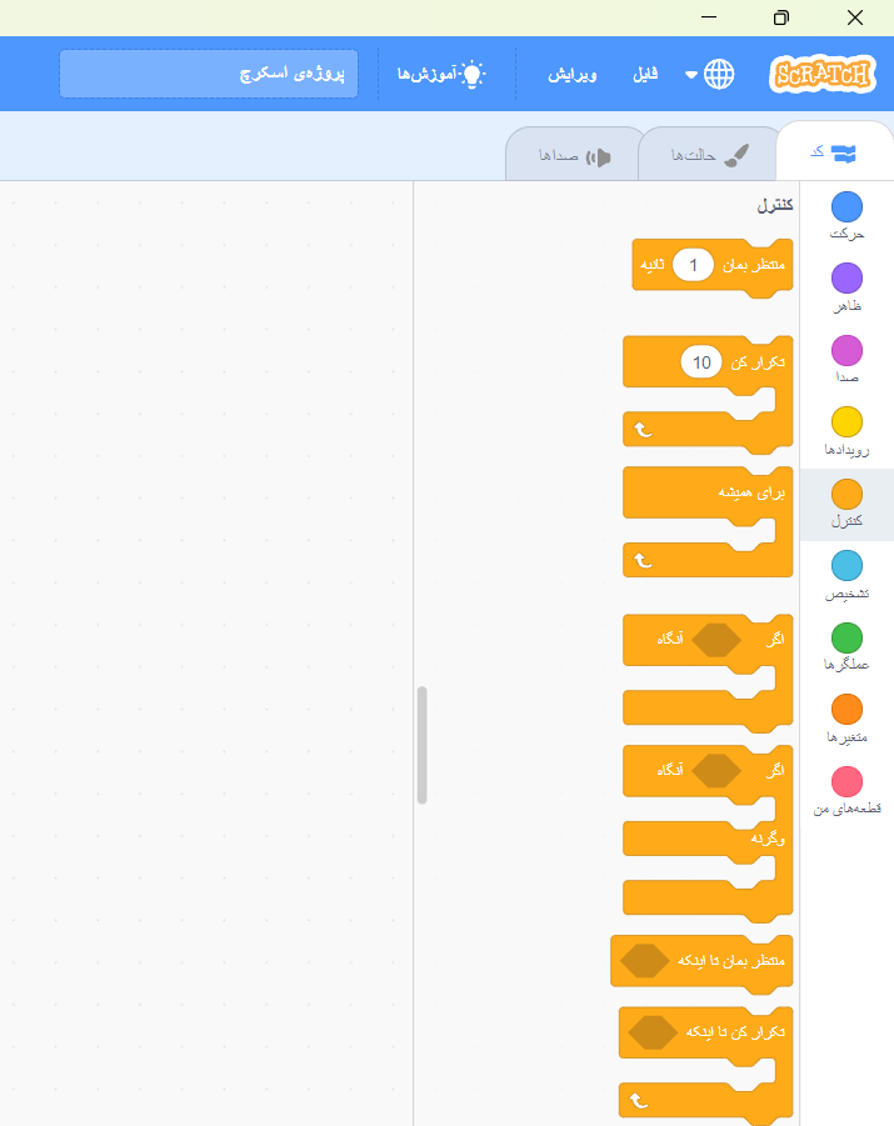This screenshot has height=1126, width=894.
Task: Open the Events (رویدادها) block category
Action: [847, 431]
